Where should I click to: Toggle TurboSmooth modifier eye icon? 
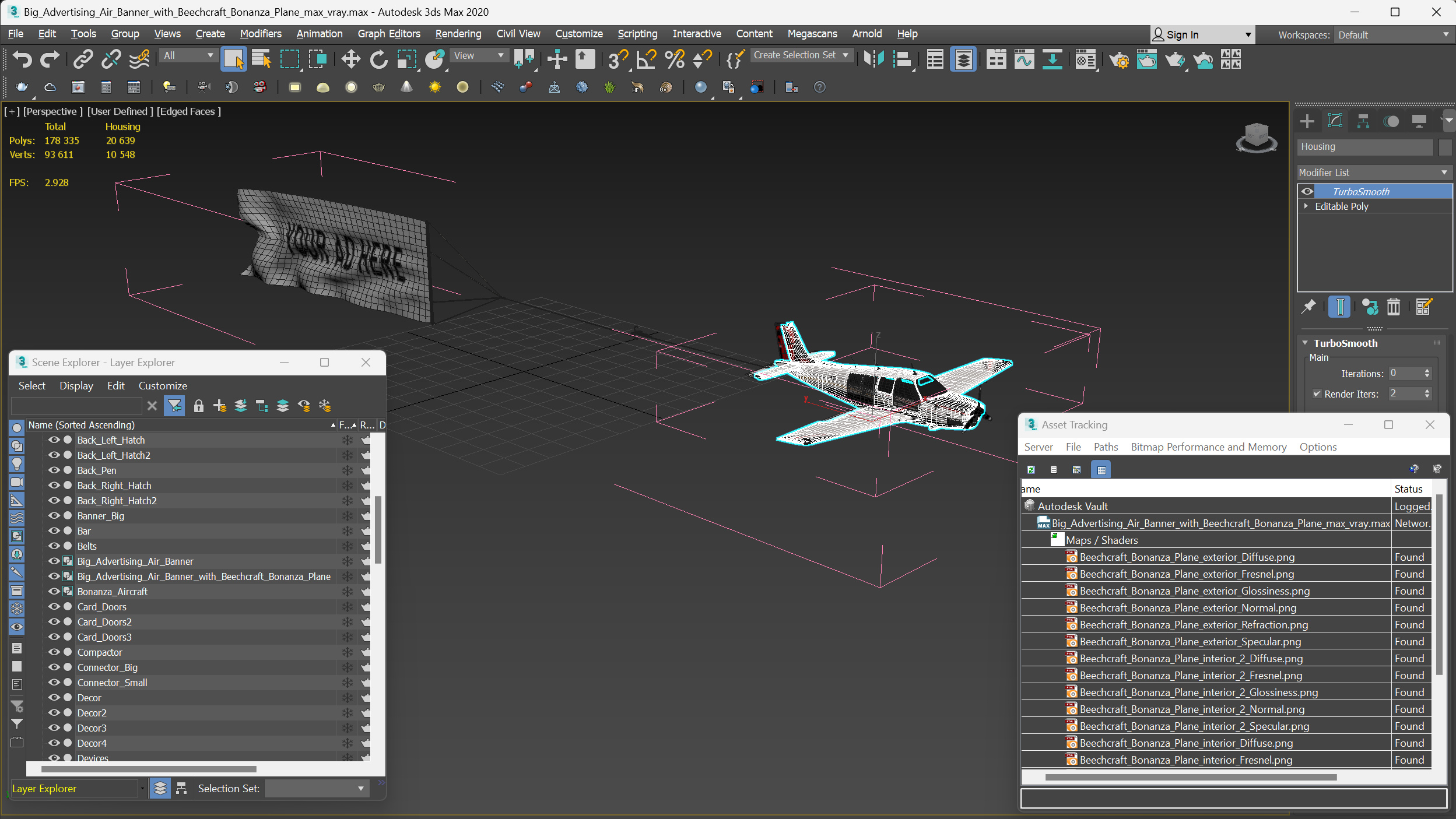tap(1307, 191)
